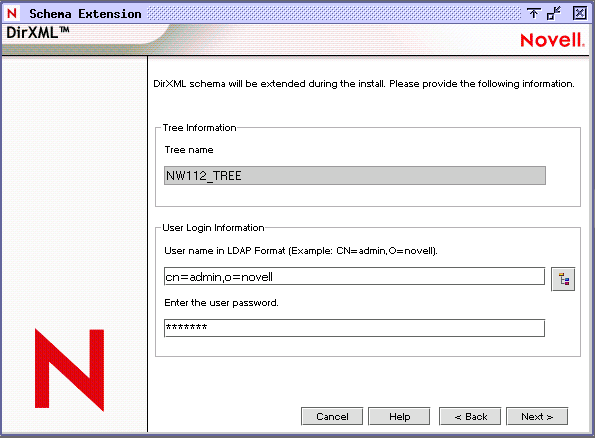Proceed with the Next > button
The image size is (595, 438).
tap(537, 416)
